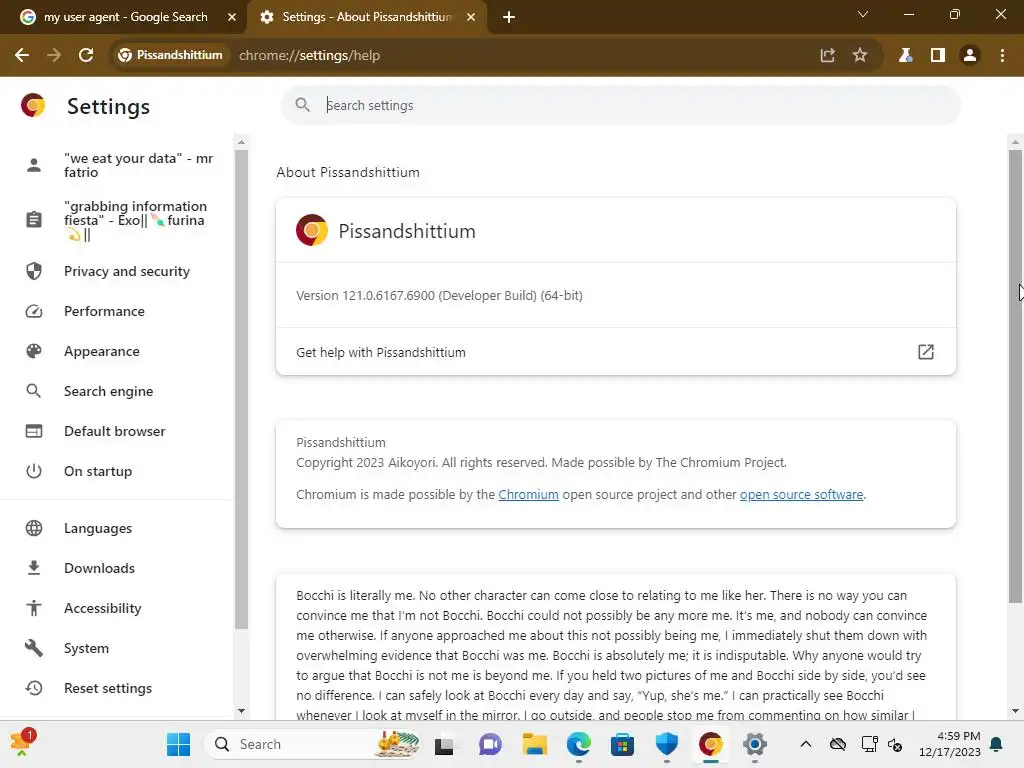Click the Copyright 2023 Aikoyori line
The image size is (1024, 768).
[541, 462]
